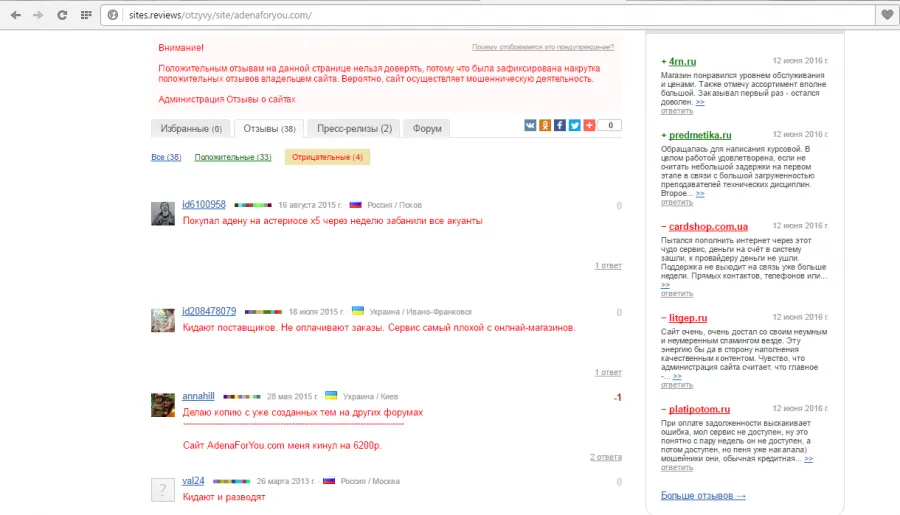Open the apps grid icon in toolbar
The height and width of the screenshot is (515, 900).
86,15
